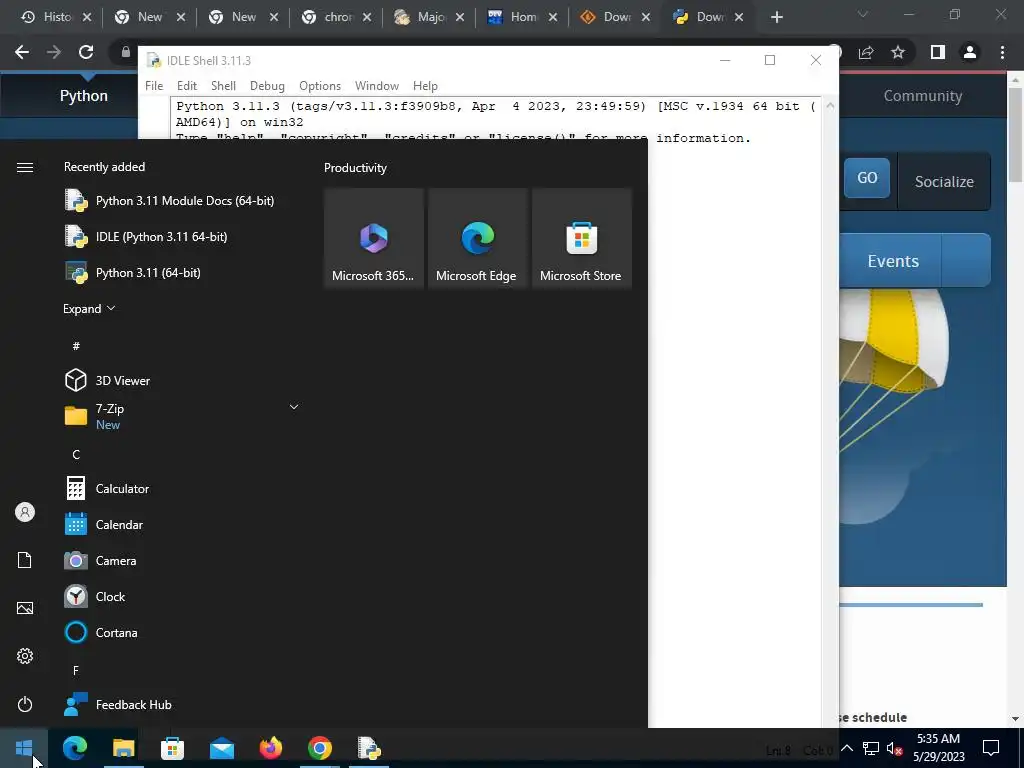
Task: Switch to Chrome on the taskbar
Action: click(319, 748)
